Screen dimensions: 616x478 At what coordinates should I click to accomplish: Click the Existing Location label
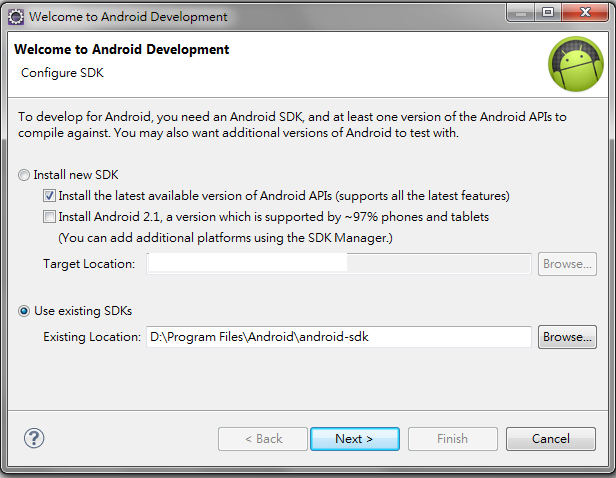tap(92, 338)
